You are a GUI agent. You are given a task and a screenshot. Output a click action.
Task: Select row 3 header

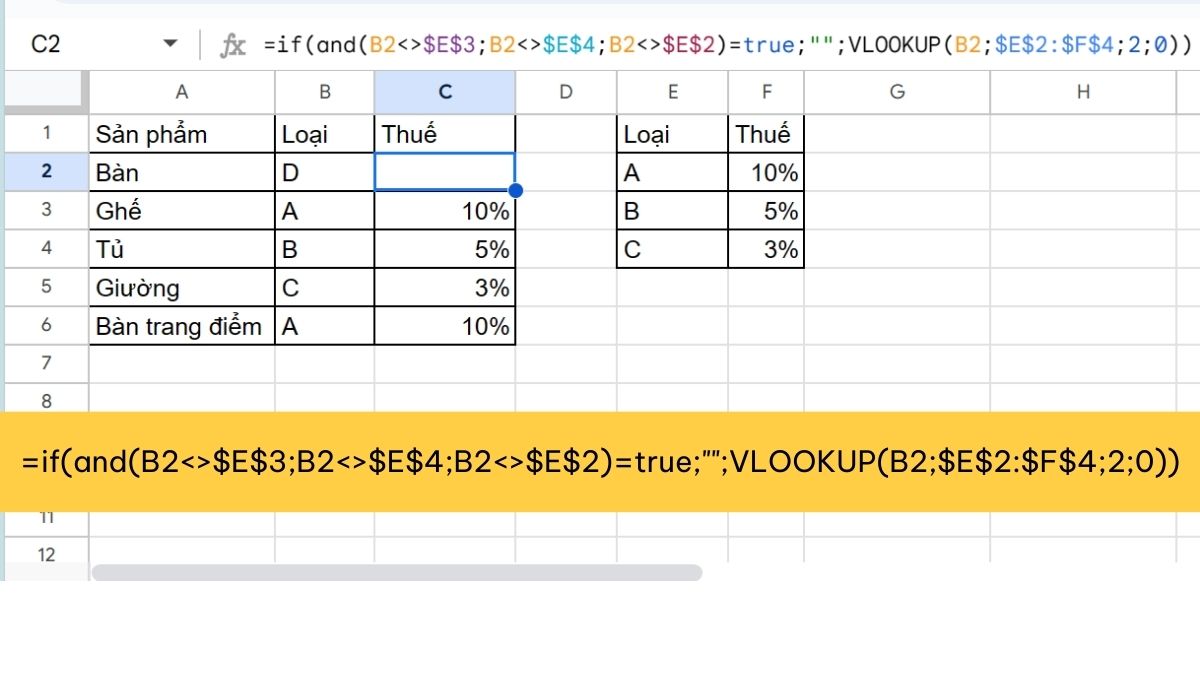point(46,210)
